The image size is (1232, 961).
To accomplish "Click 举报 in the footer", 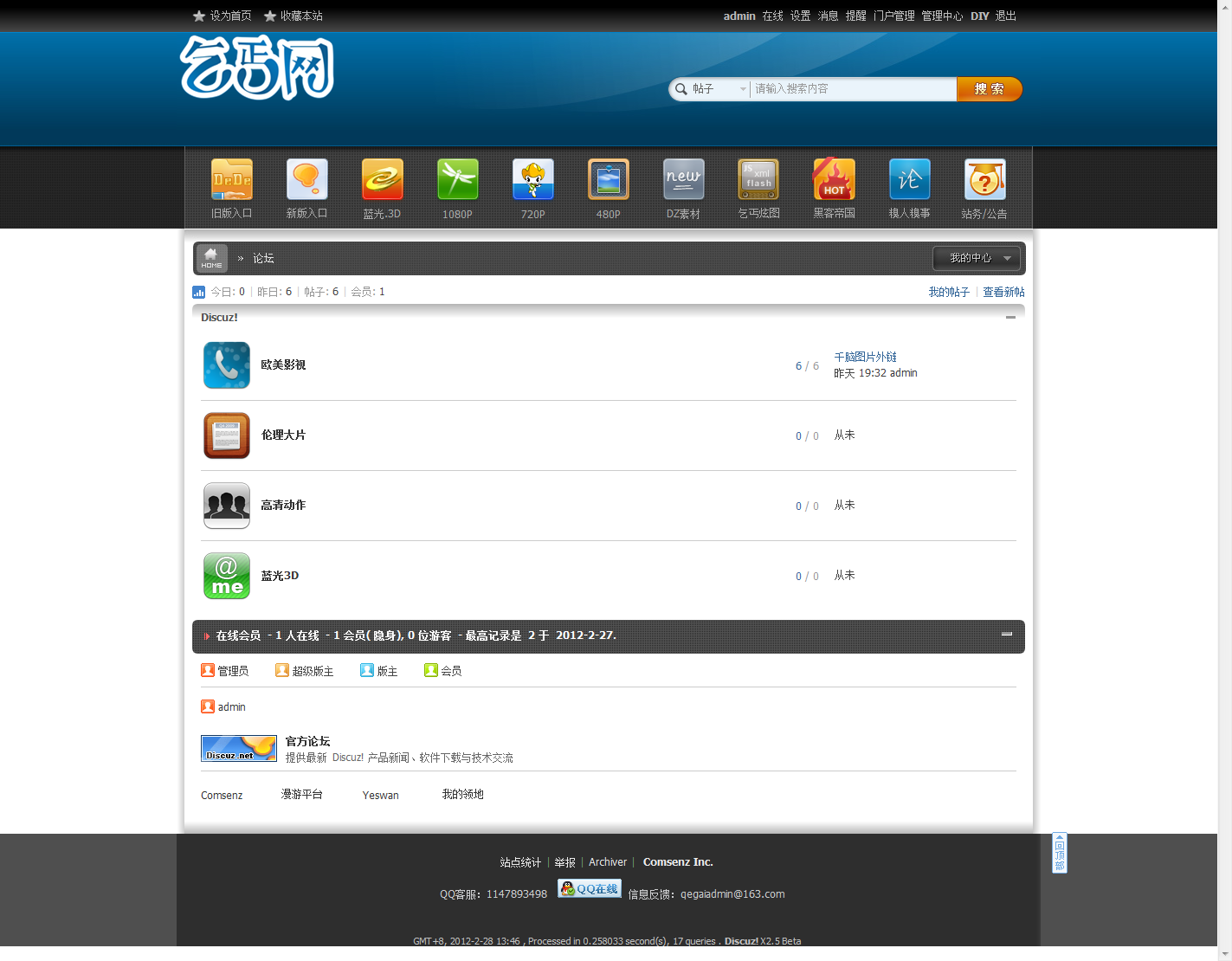I will pyautogui.click(x=565, y=862).
